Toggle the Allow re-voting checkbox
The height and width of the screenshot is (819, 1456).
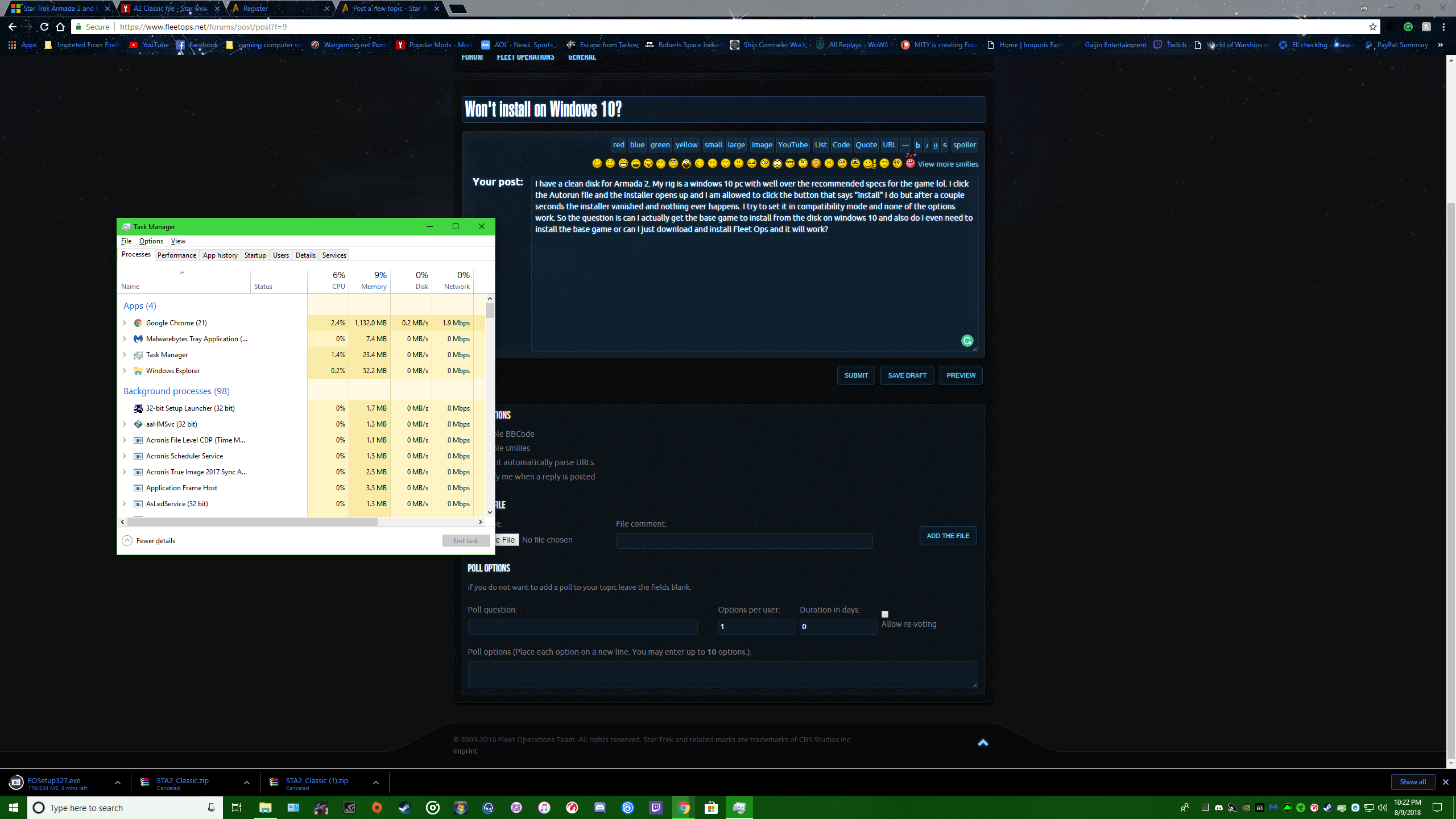coord(884,614)
